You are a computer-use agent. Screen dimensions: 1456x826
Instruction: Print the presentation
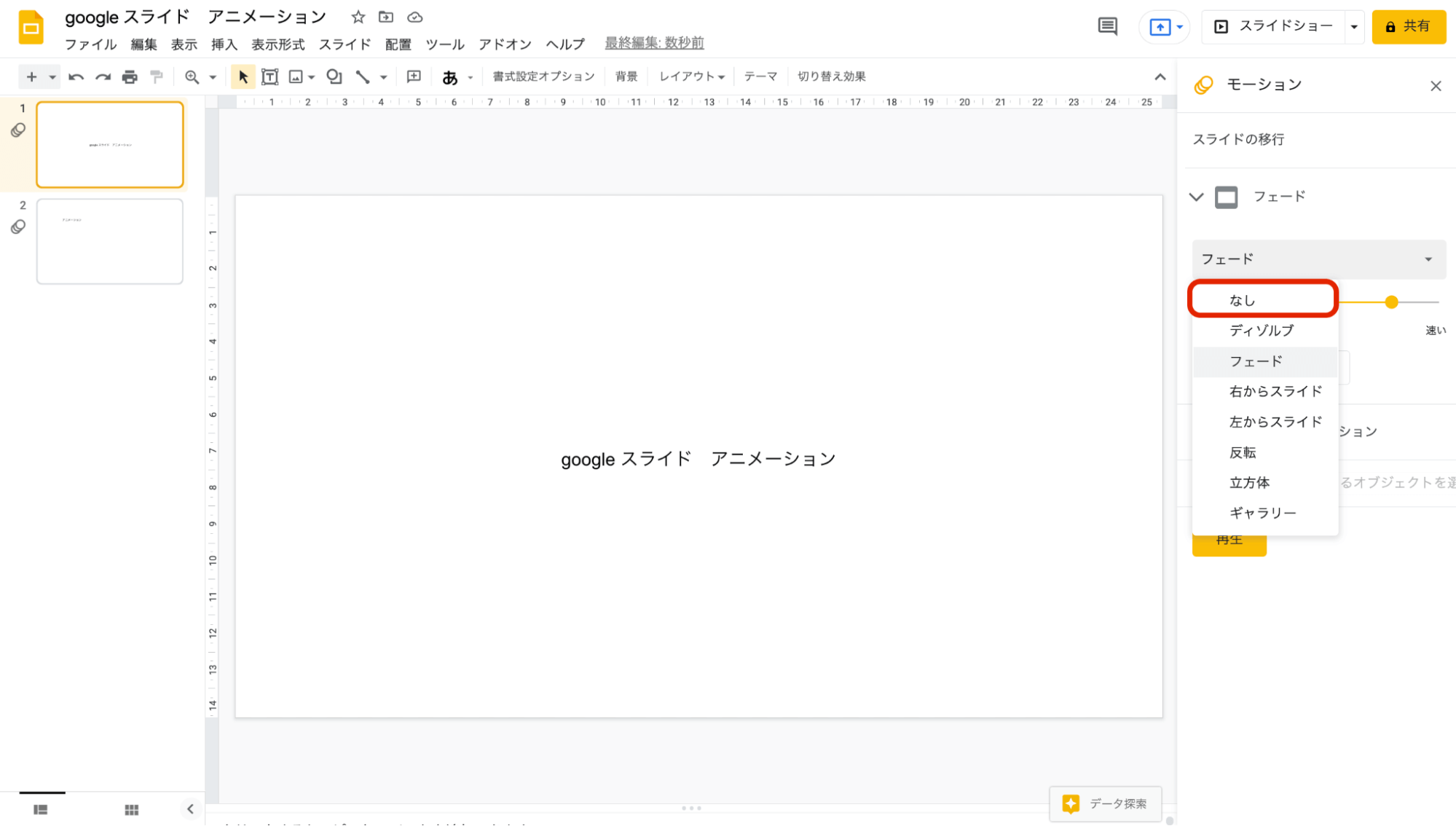(x=130, y=76)
